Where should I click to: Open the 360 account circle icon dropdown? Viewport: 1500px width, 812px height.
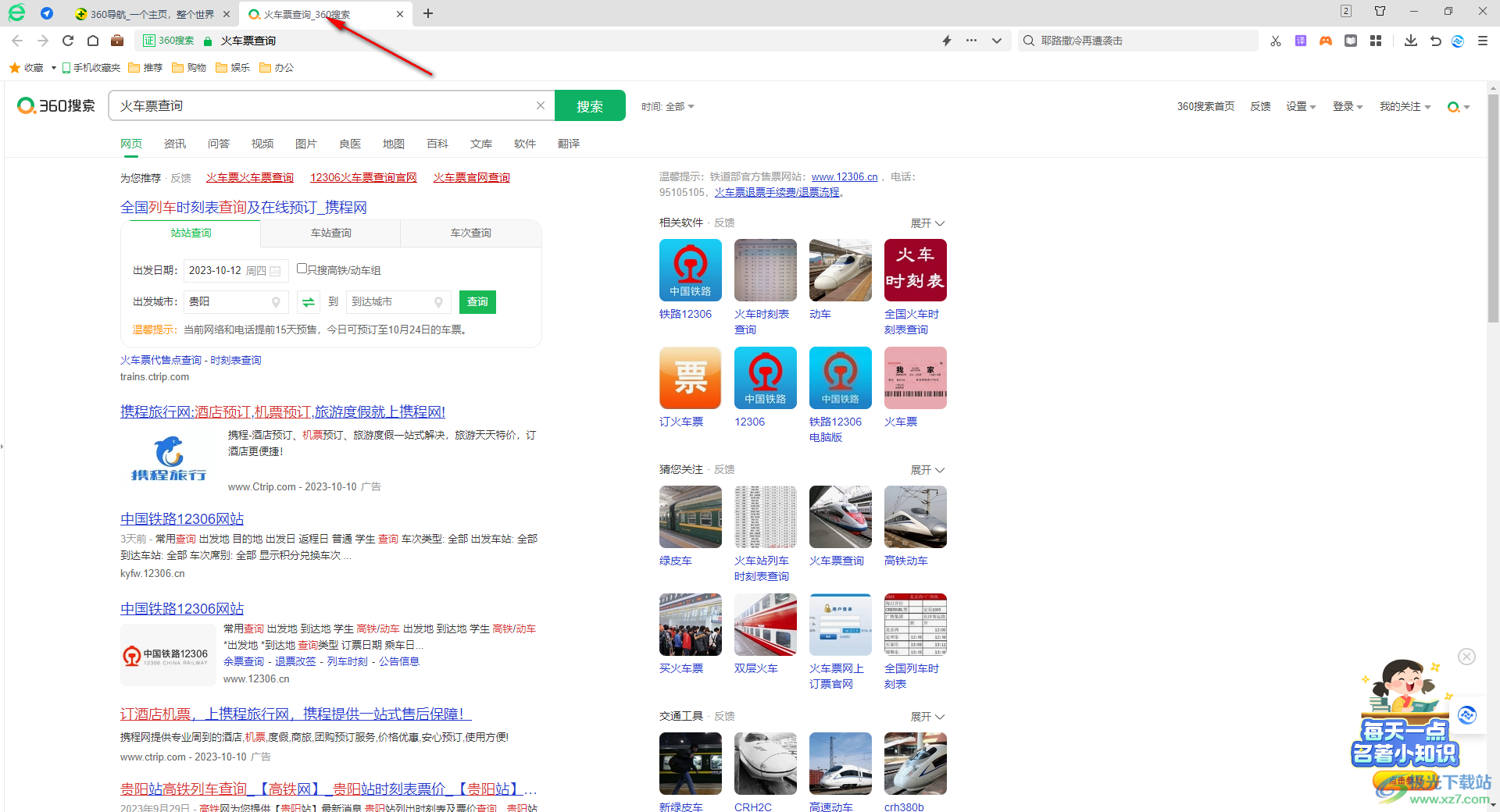(x=1458, y=107)
